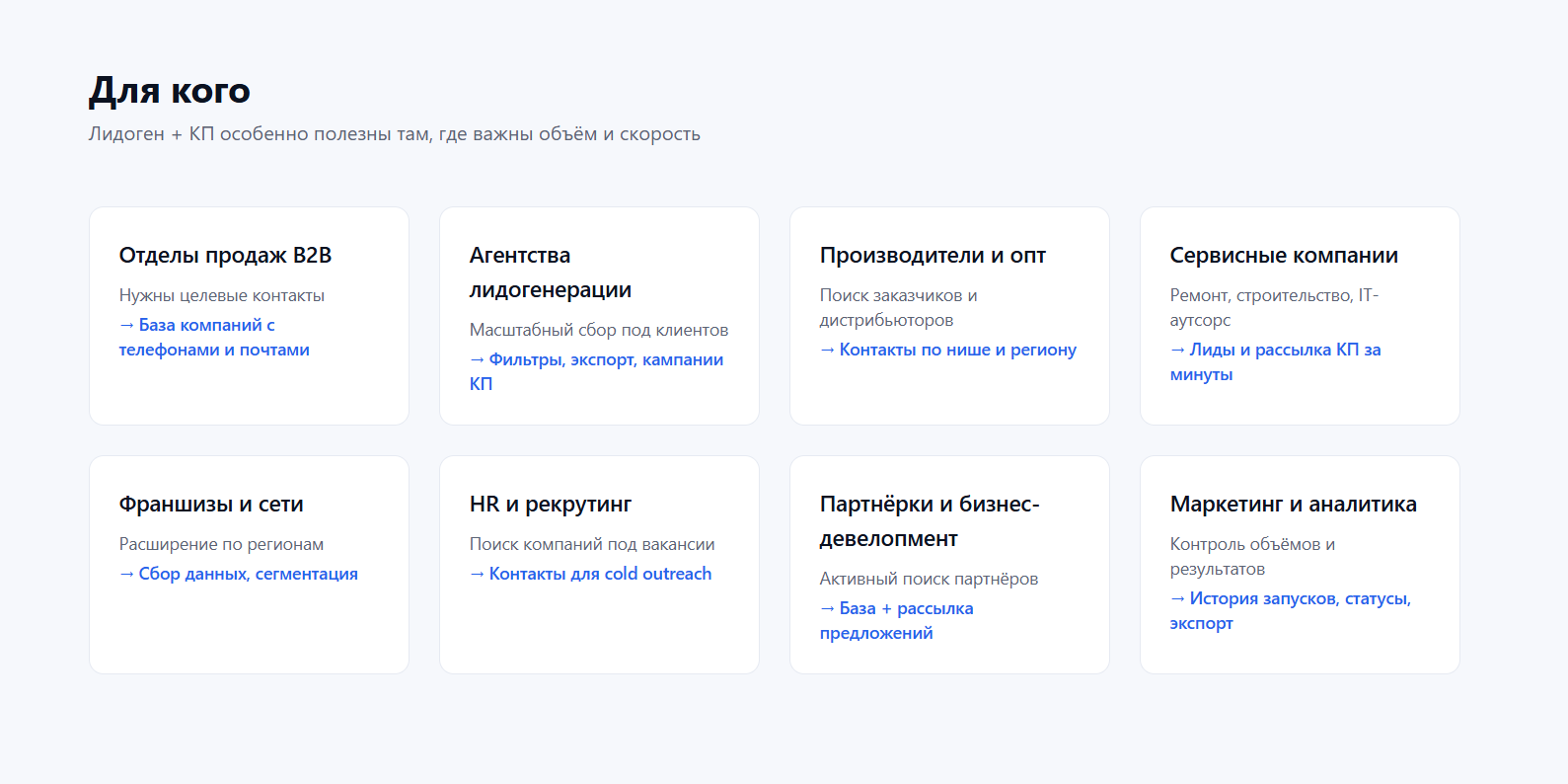Viewport: 1568px width, 784px height.
Task: Click "Ремонт, строительство, IT-аутсорс" description text
Action: pyautogui.click(x=1273, y=307)
